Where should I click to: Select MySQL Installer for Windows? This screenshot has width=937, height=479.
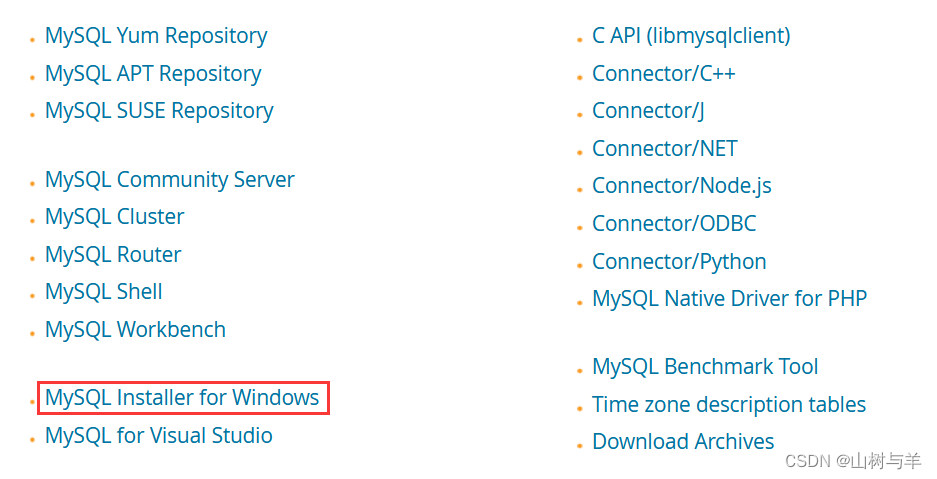(x=182, y=398)
